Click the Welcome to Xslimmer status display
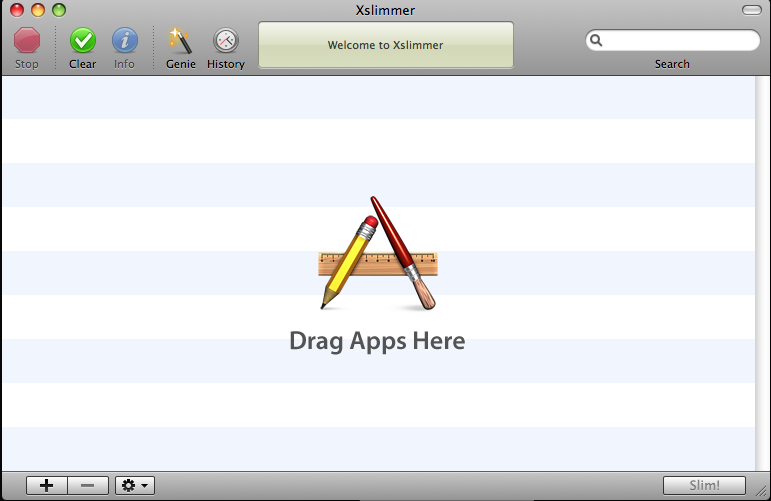This screenshot has width=771, height=501. click(x=386, y=45)
